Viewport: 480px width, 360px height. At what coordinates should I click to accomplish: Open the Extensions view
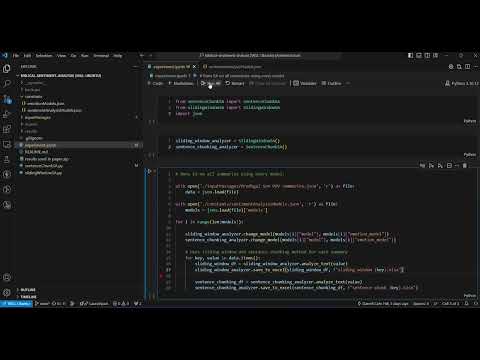[7, 129]
